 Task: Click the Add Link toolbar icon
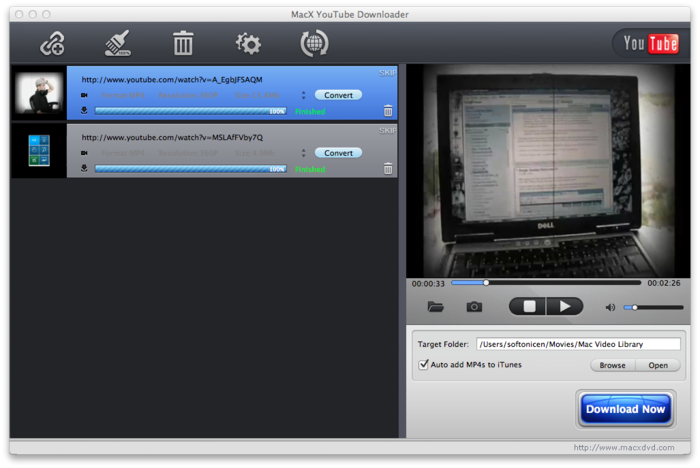click(52, 44)
